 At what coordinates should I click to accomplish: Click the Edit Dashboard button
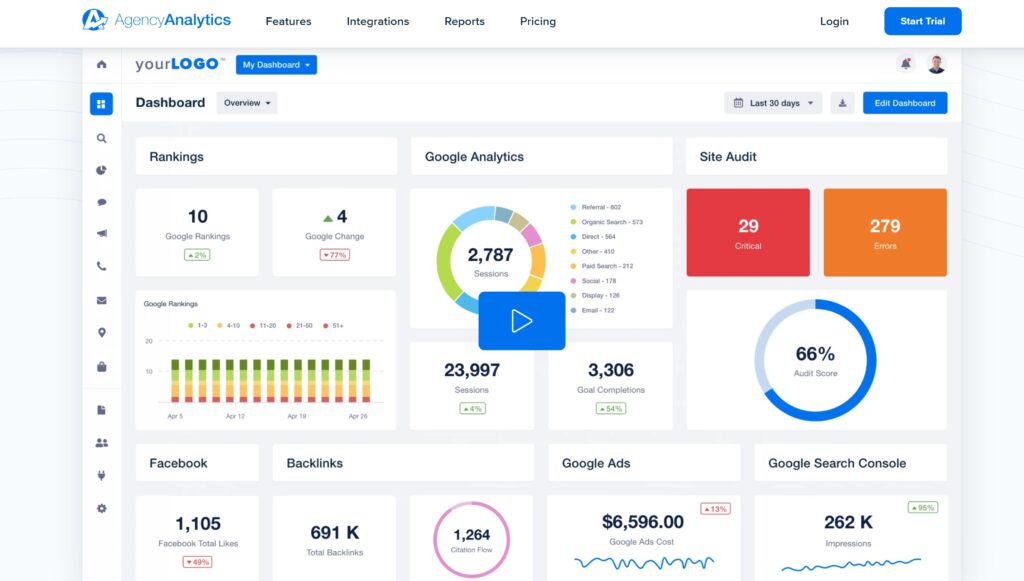coord(905,103)
